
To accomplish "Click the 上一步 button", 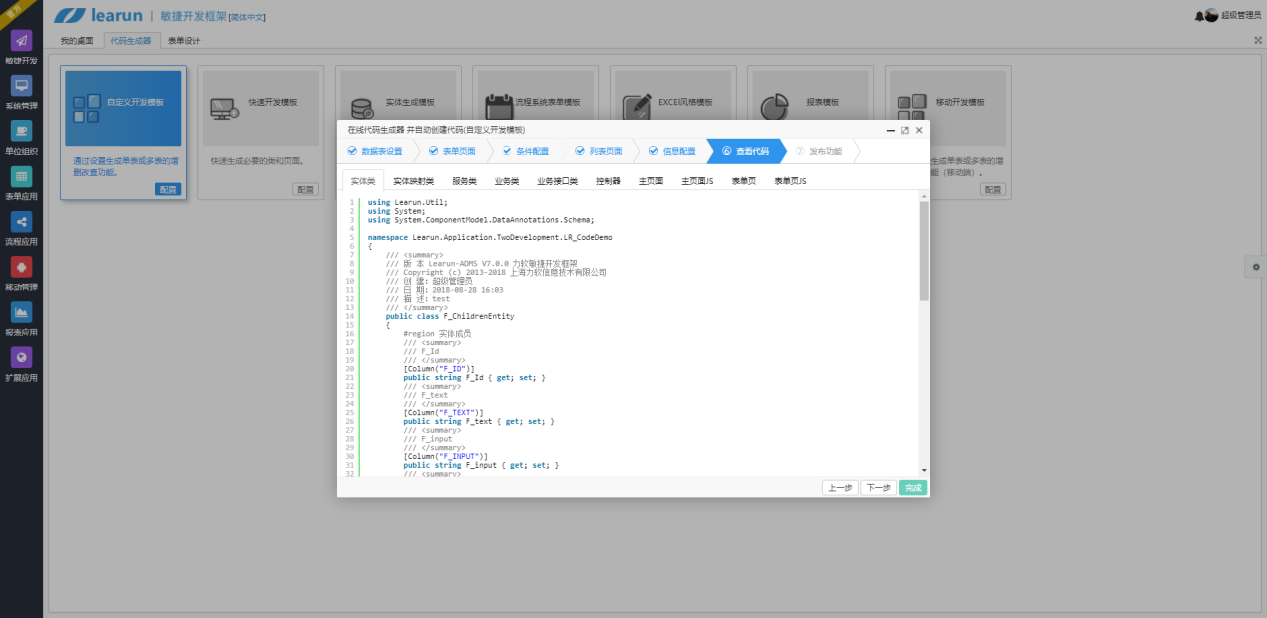I will point(840,488).
